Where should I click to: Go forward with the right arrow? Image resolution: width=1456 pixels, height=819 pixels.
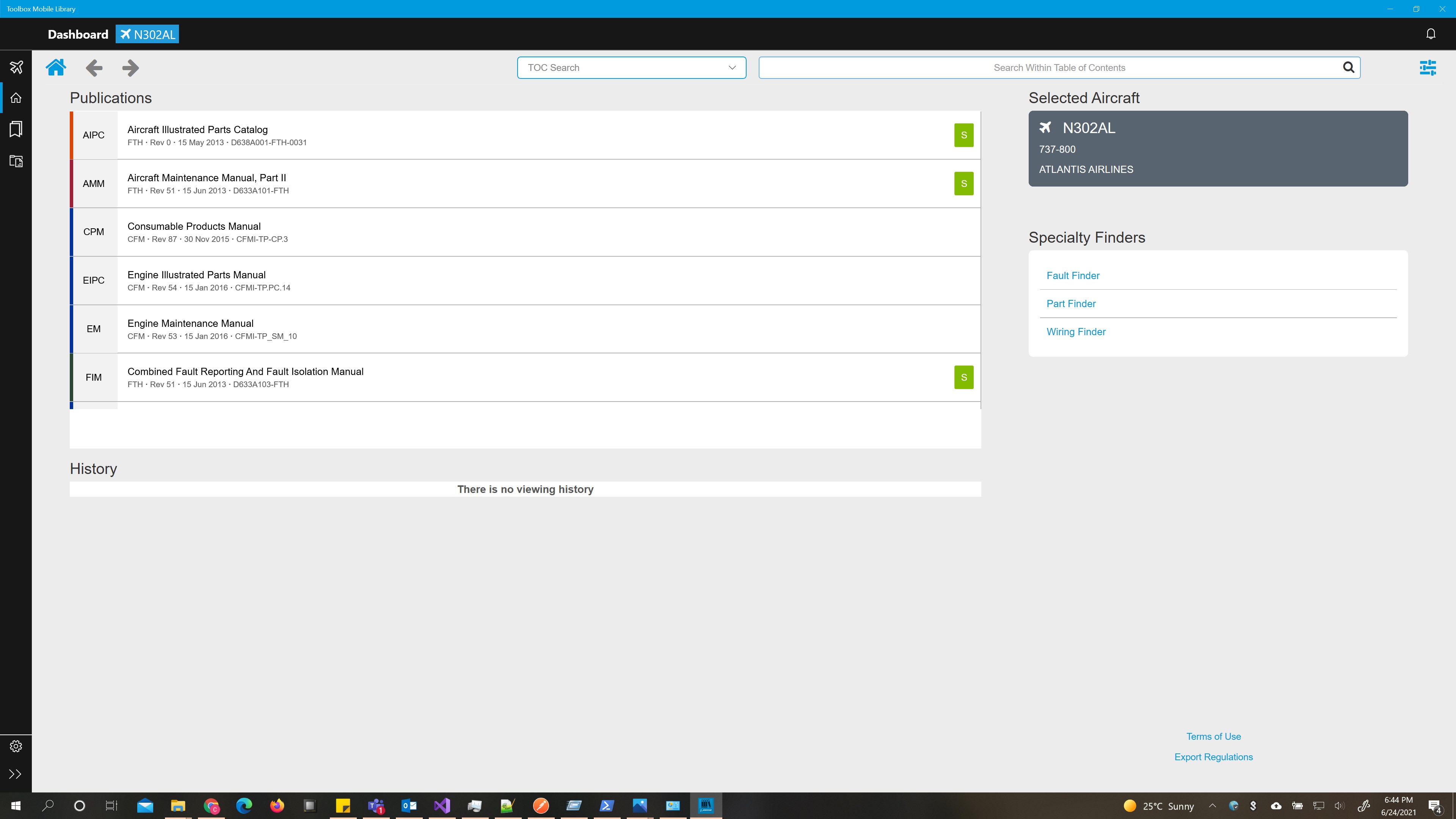130,68
